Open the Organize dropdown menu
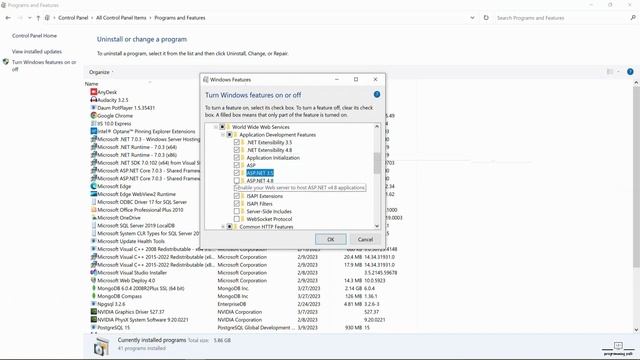Viewport: 640px width, 360px height. (x=101, y=72)
